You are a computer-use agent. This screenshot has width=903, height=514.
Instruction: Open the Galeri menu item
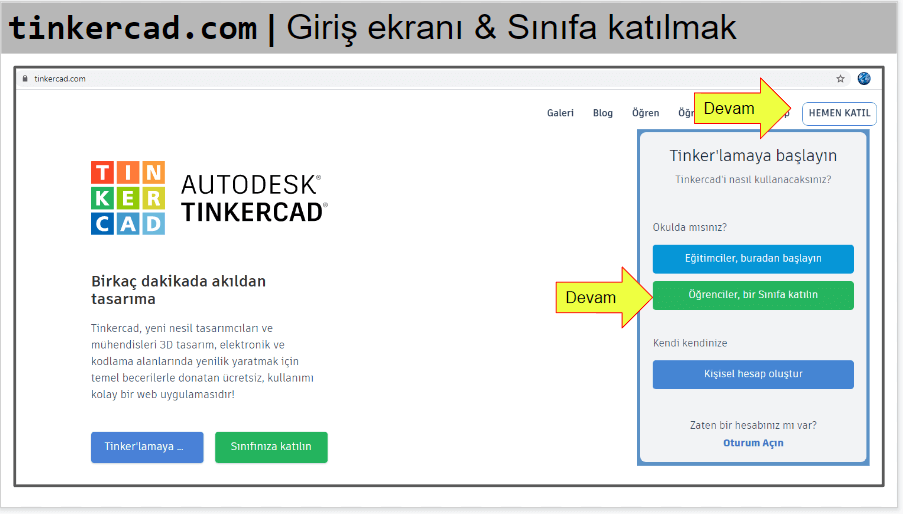click(x=560, y=113)
